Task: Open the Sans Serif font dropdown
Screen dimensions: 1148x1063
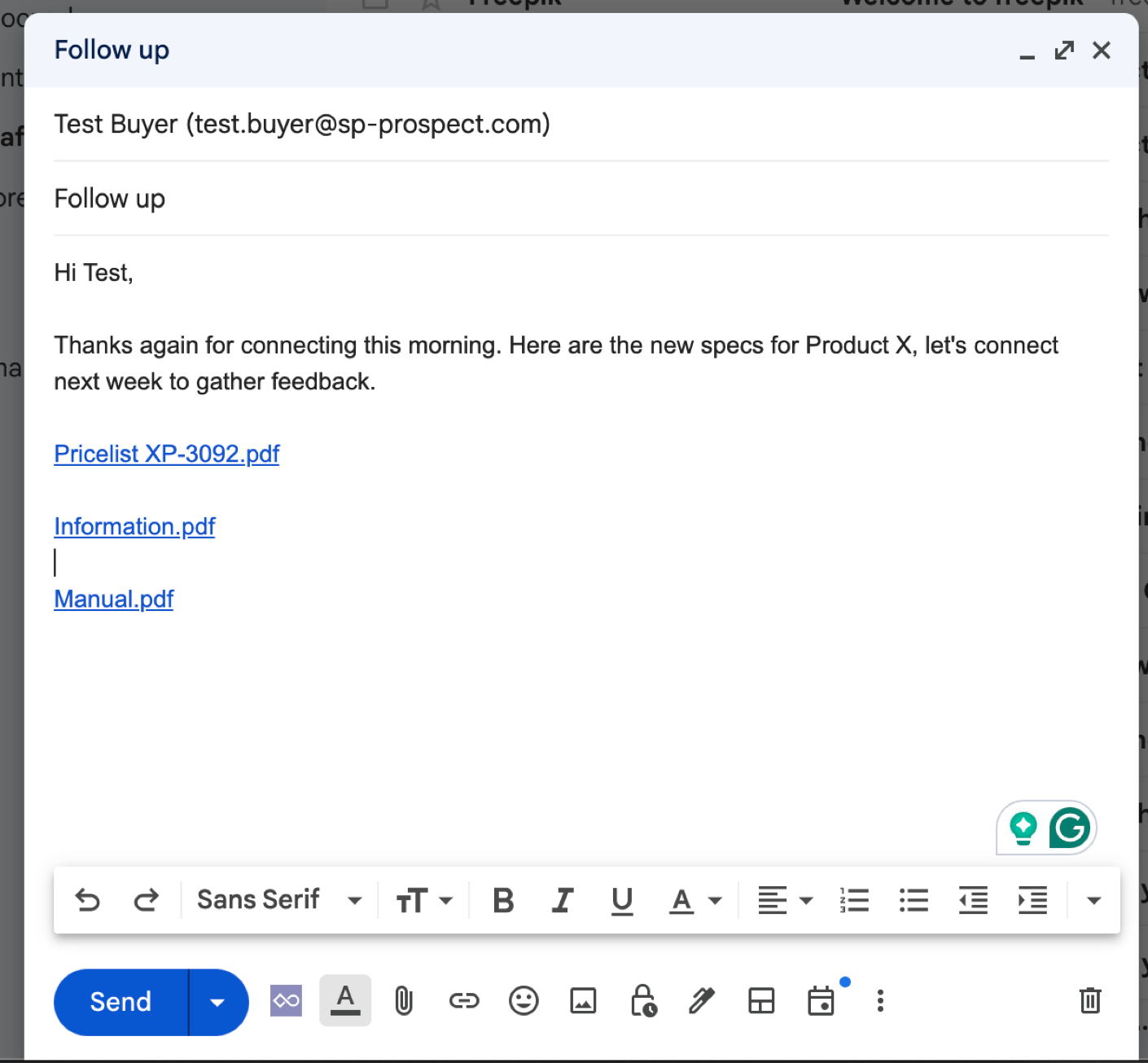Action: coord(279,900)
